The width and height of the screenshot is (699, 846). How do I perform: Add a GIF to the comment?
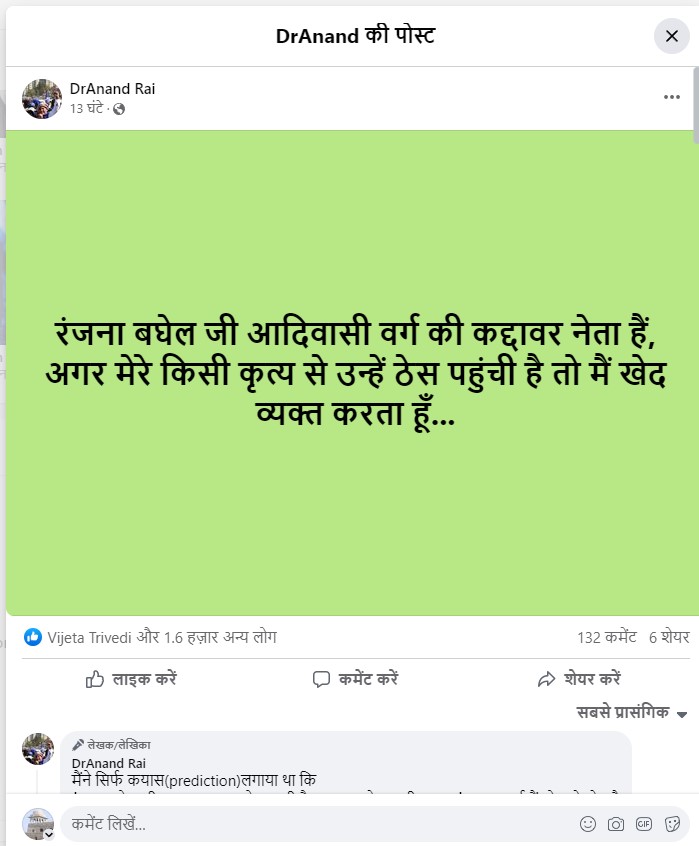644,824
